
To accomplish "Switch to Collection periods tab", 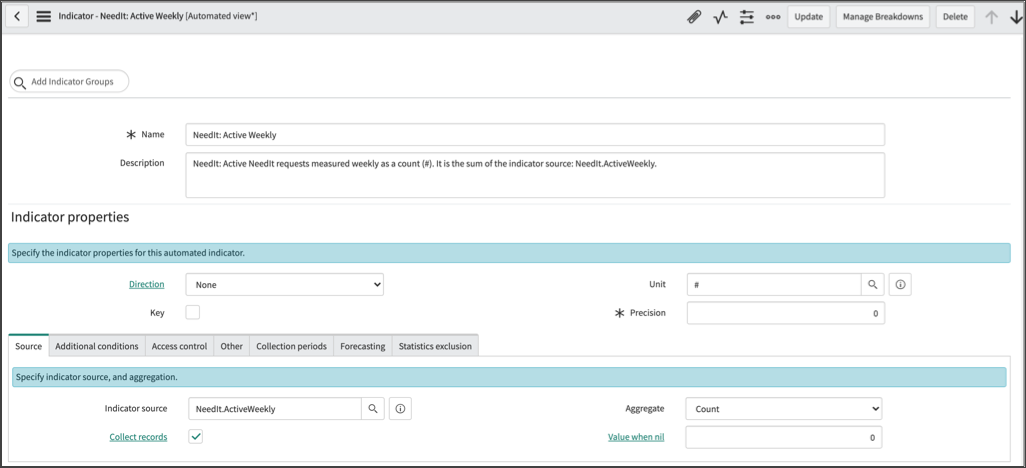I will 291,346.
